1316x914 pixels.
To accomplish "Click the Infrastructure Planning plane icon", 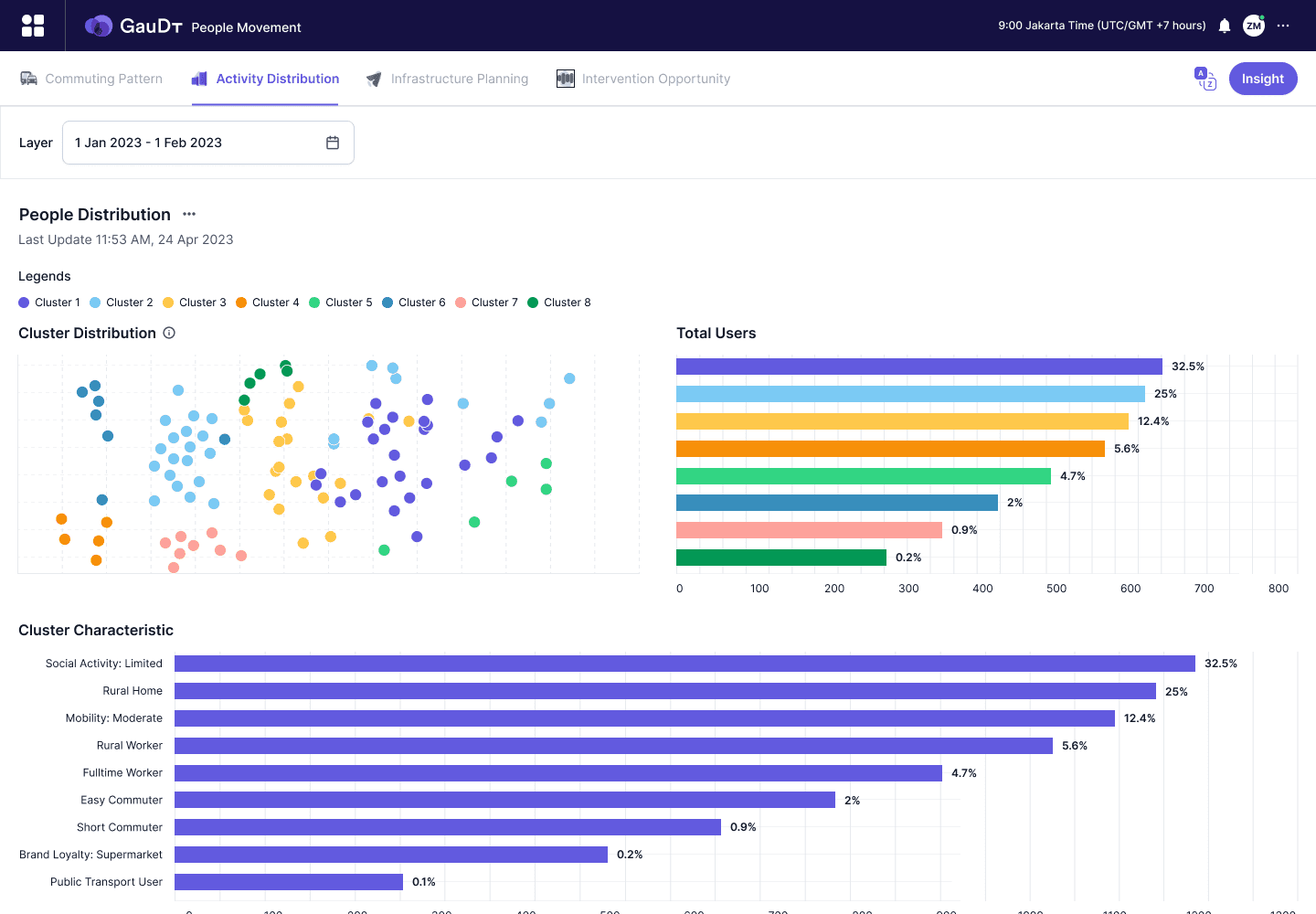I will pyautogui.click(x=374, y=79).
